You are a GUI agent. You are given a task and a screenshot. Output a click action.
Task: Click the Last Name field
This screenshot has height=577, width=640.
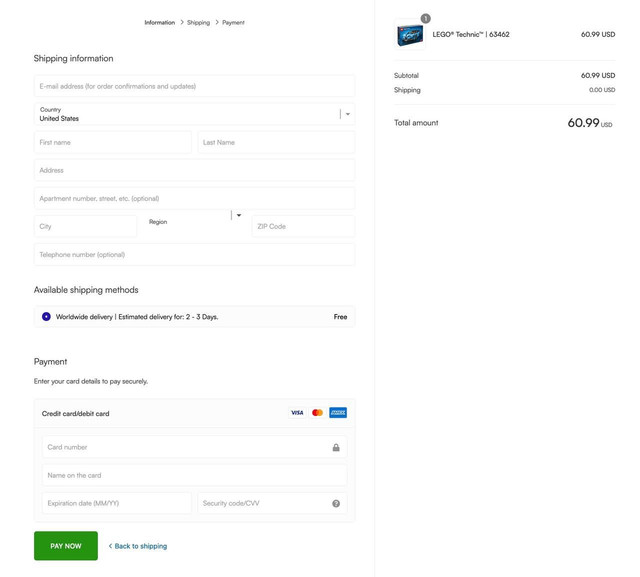(x=276, y=142)
